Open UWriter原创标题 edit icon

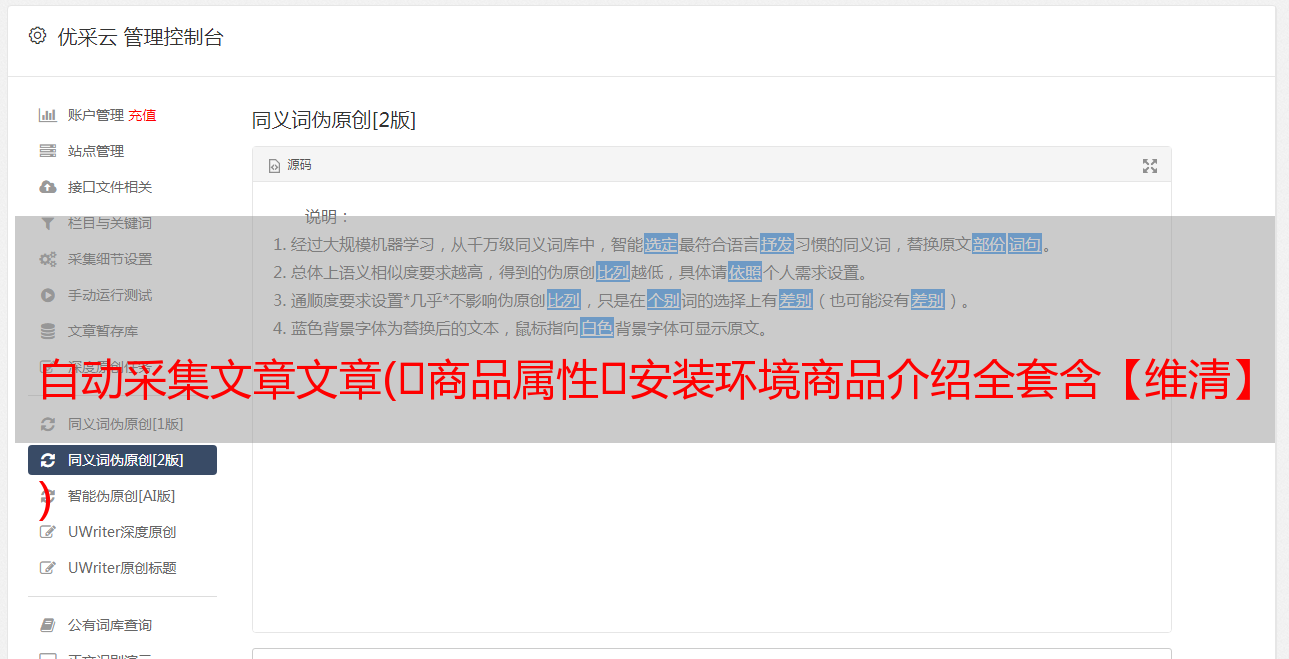click(47, 568)
